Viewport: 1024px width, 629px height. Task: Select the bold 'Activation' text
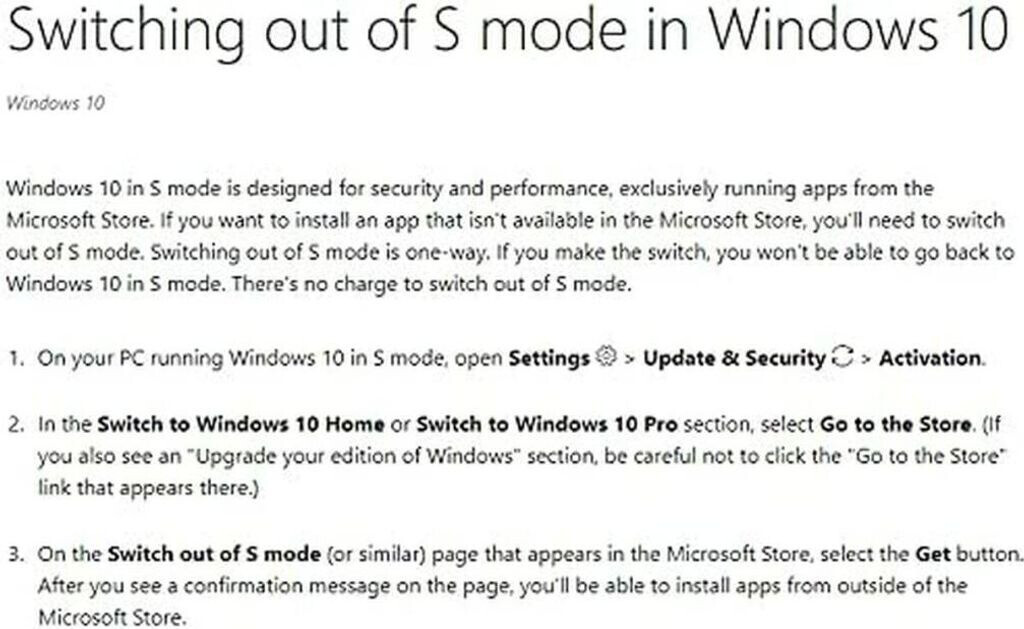(931, 358)
